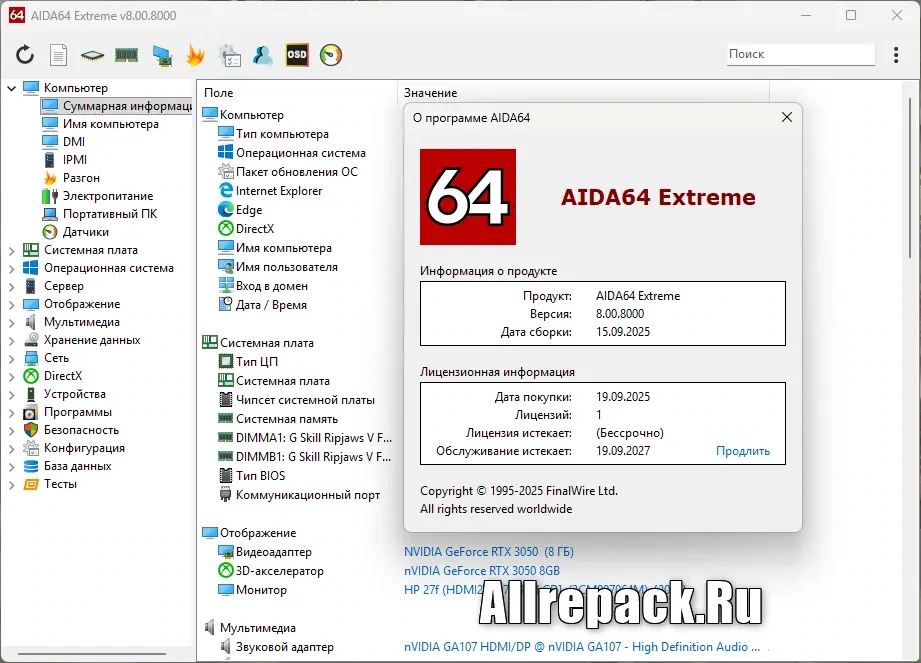This screenshot has width=921, height=663.
Task: Select Суммарная информация in the tree
Action: 116,106
